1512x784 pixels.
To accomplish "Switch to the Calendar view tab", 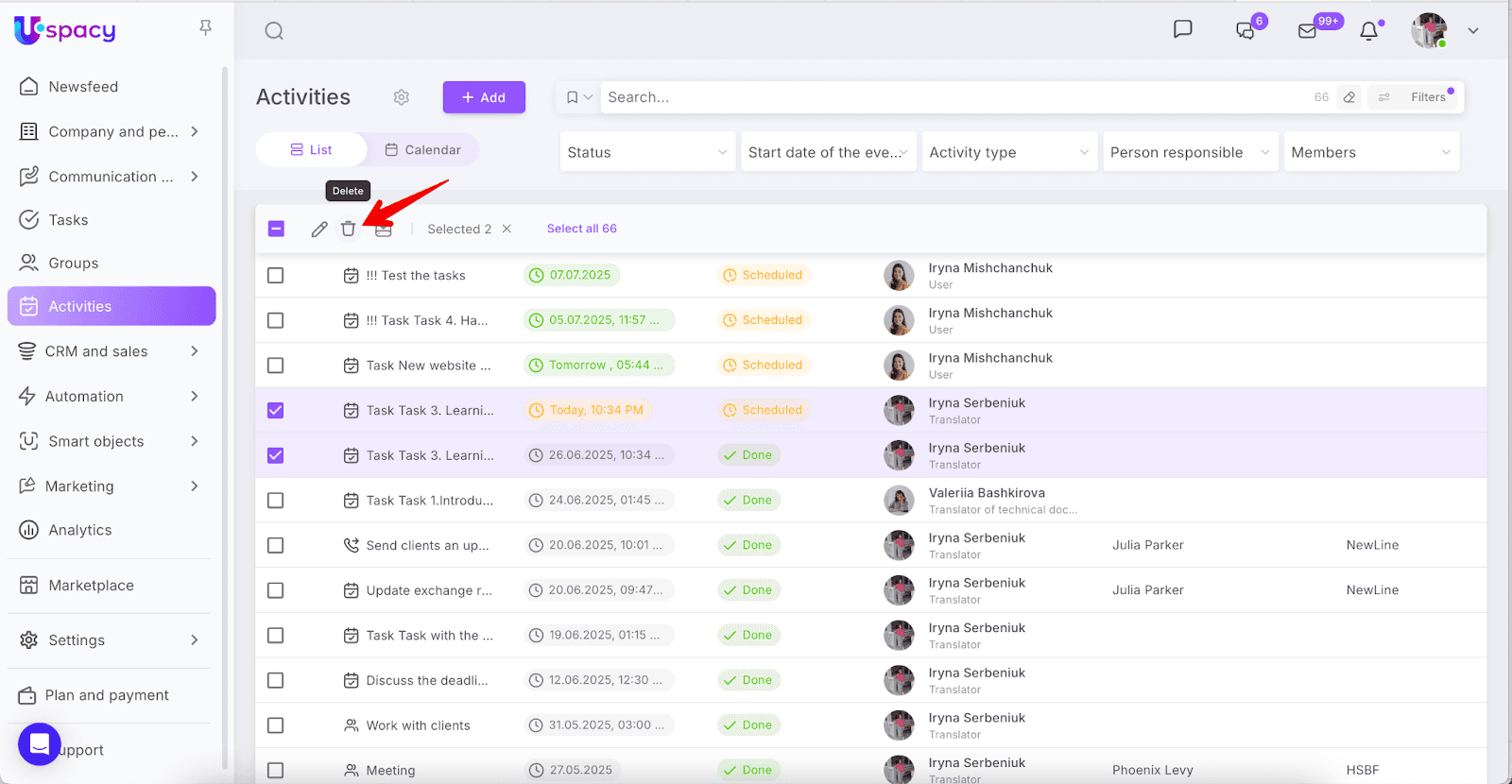I will coord(422,149).
